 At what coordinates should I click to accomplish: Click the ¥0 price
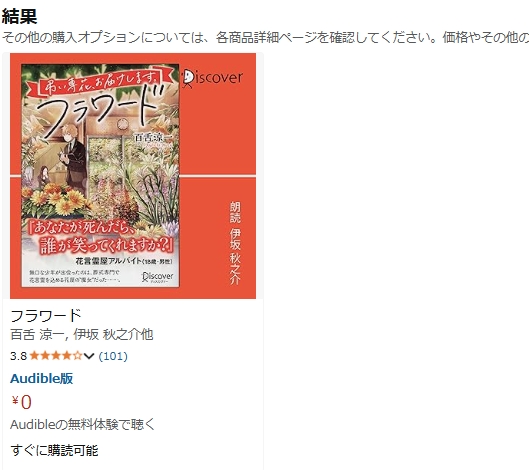tap(22, 402)
